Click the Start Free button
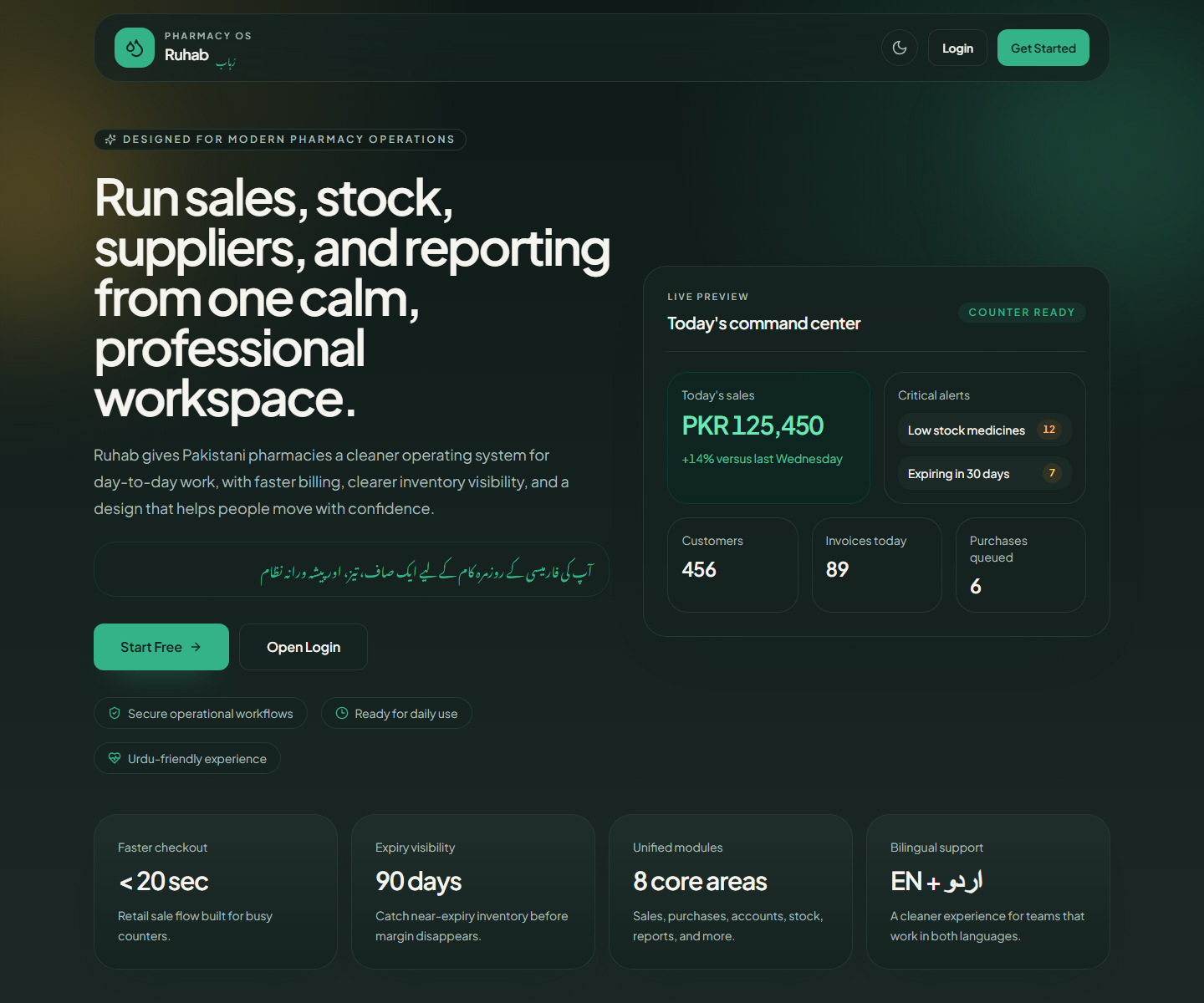1204x1003 pixels. tap(161, 647)
